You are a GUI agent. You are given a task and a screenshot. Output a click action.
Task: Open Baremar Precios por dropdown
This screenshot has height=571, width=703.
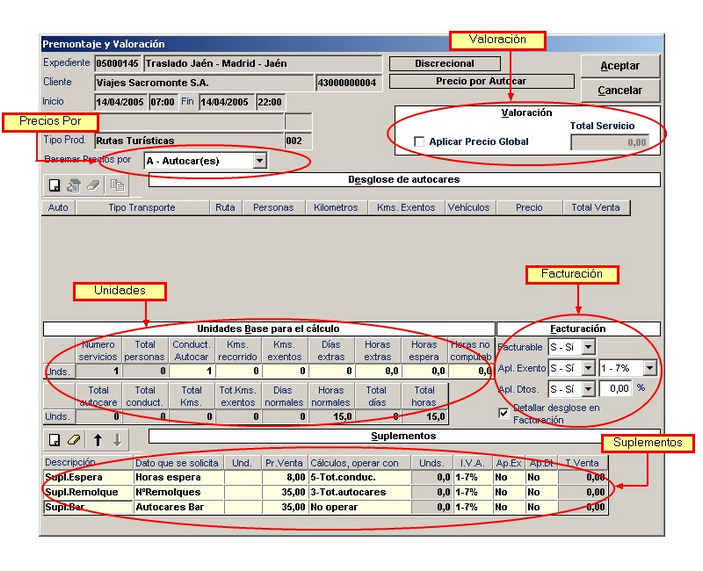pyautogui.click(x=260, y=160)
